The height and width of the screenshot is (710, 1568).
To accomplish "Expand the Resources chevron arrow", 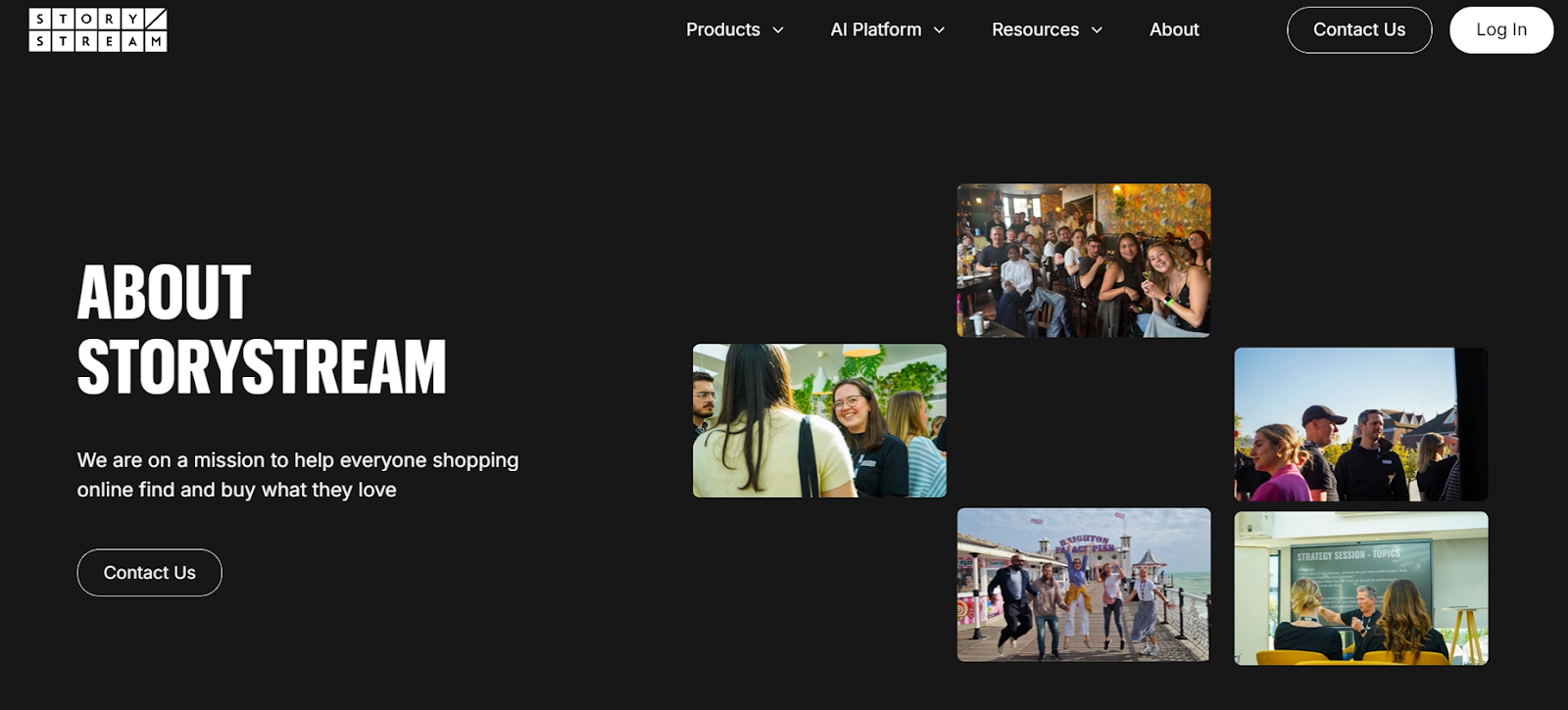I will point(1097,30).
